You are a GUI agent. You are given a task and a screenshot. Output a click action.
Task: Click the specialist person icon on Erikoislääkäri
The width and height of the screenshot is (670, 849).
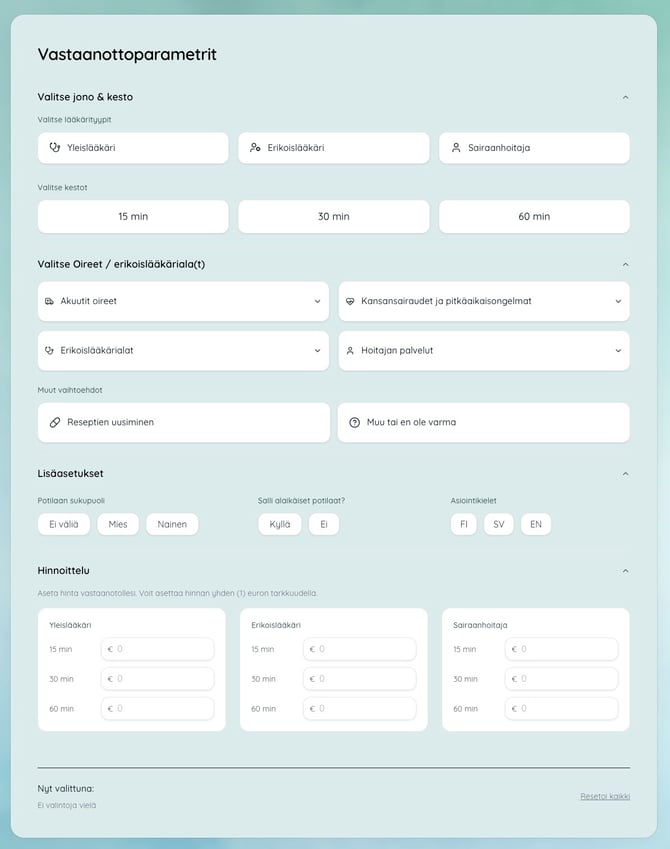[255, 147]
